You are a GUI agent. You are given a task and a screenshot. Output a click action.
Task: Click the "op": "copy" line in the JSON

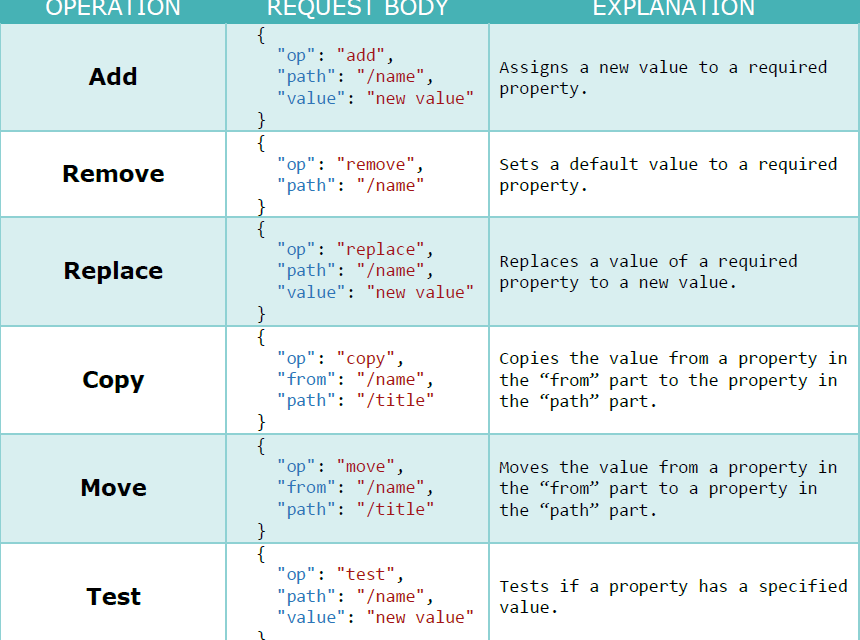340,358
